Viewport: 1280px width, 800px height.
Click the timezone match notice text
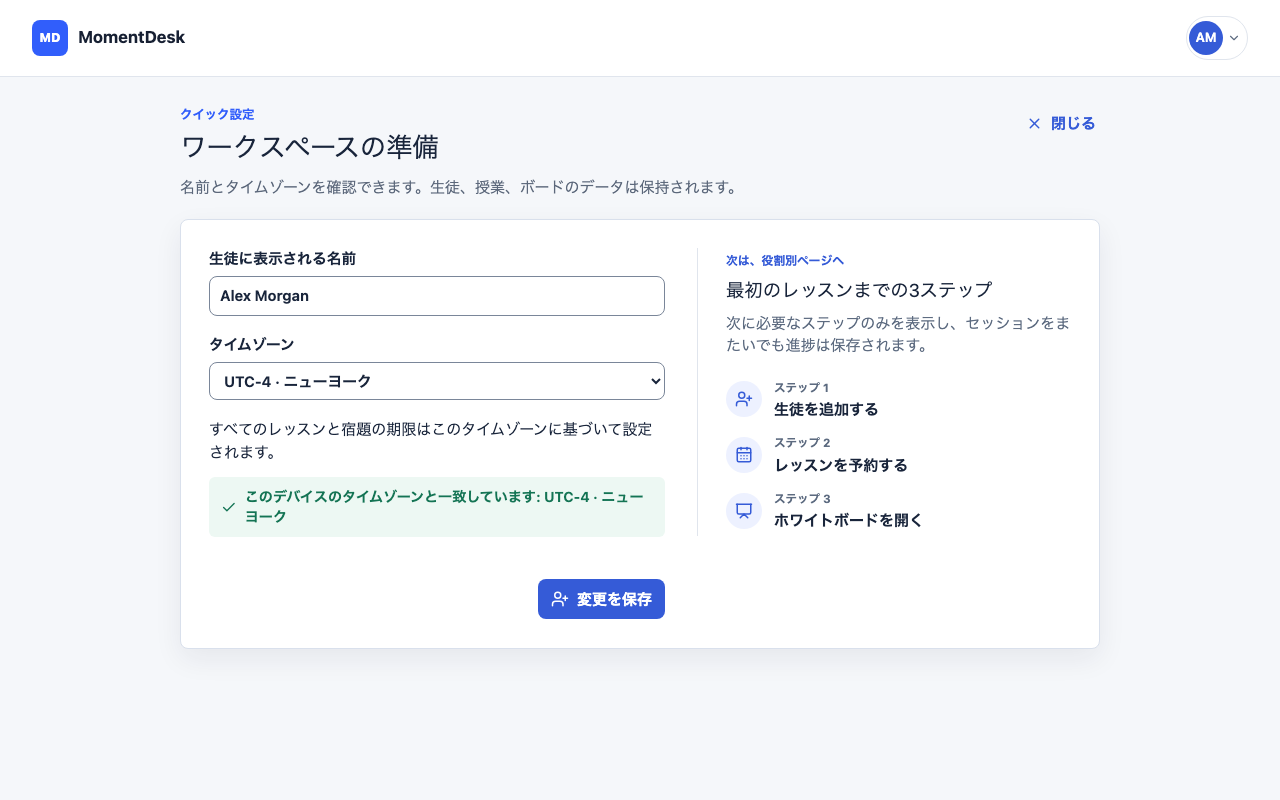click(444, 507)
